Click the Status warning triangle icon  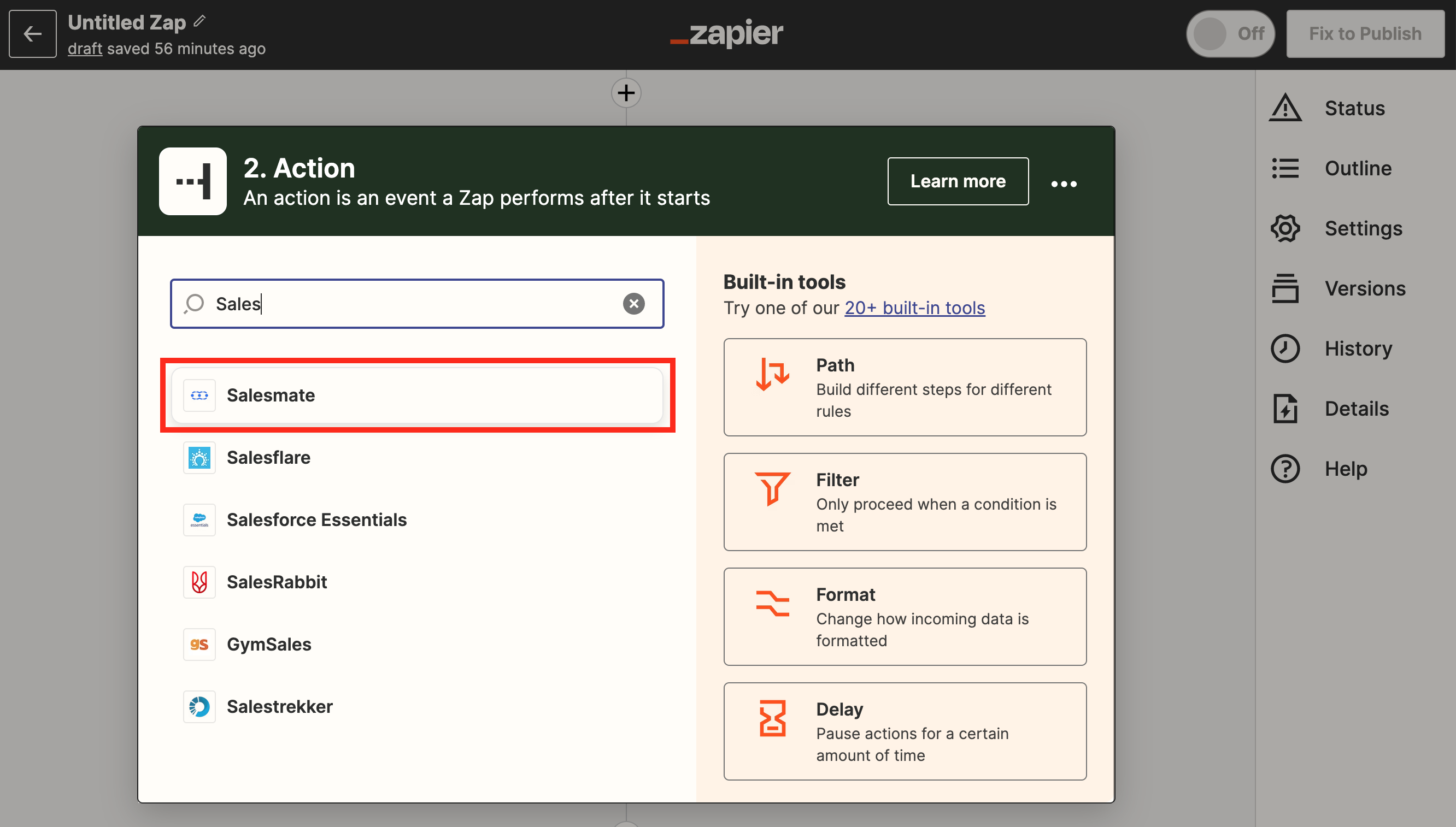(1285, 108)
